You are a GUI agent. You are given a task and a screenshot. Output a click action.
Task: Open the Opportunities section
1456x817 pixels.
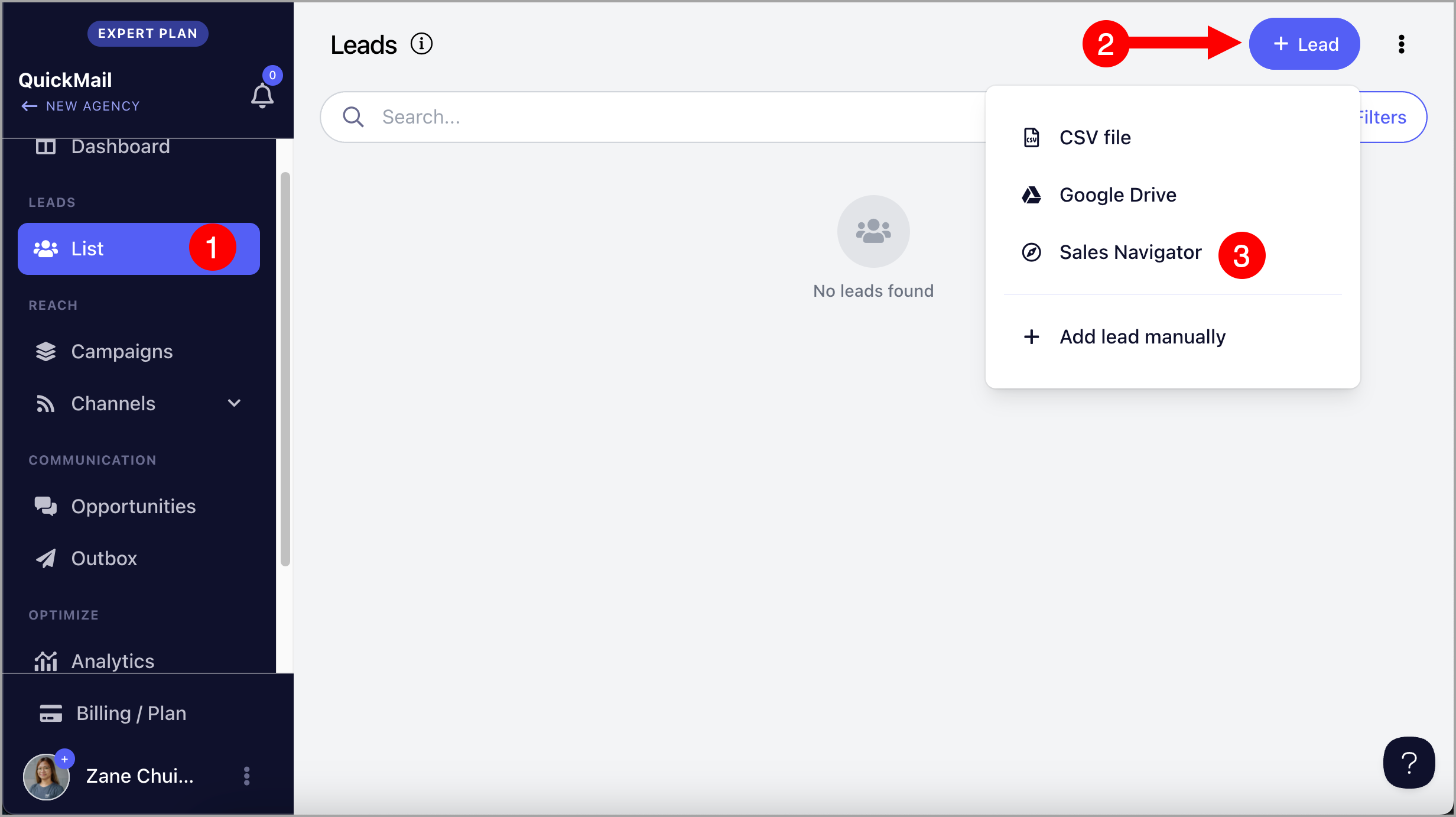click(x=139, y=507)
